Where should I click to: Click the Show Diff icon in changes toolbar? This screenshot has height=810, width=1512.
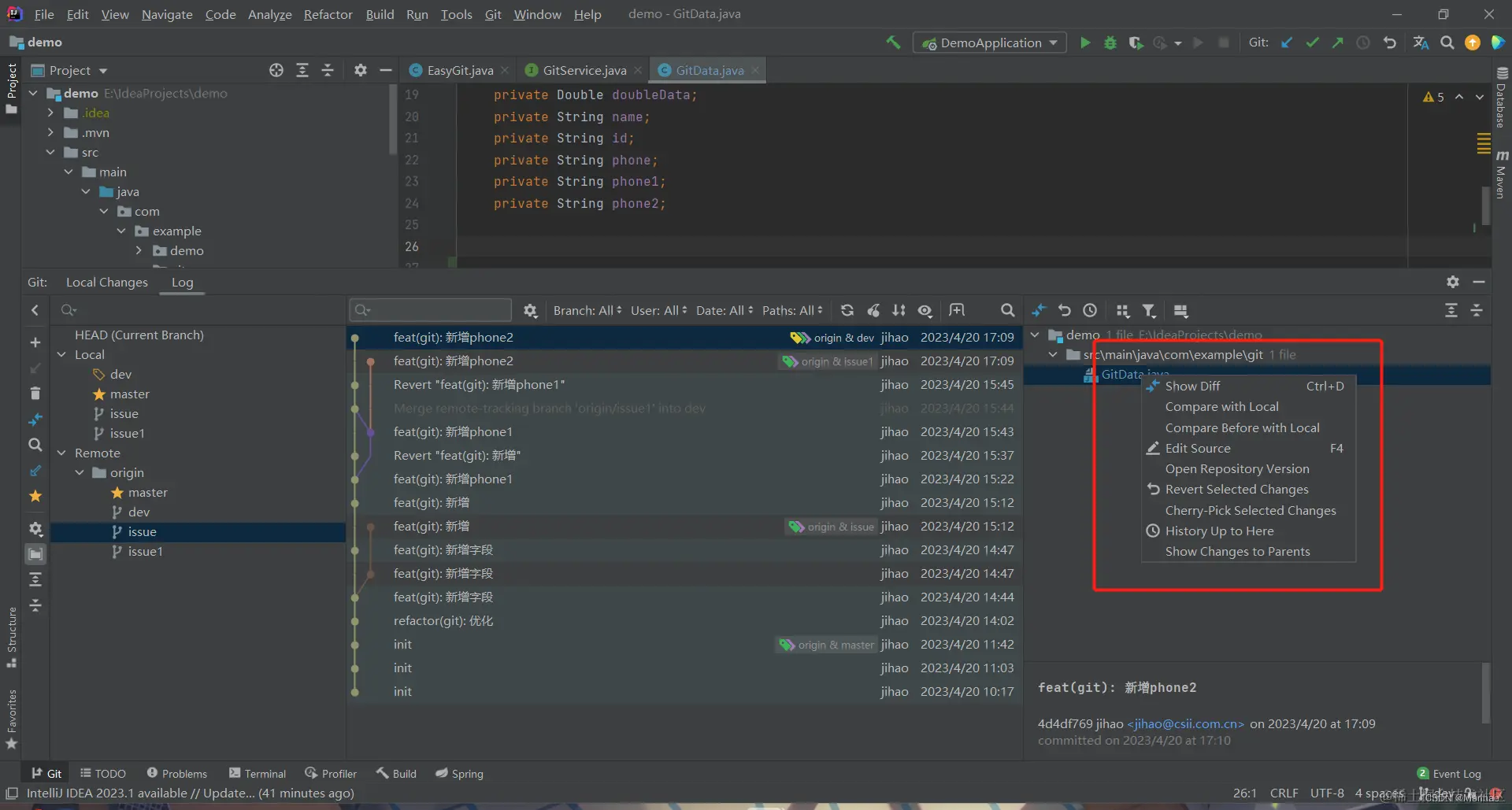1039,311
